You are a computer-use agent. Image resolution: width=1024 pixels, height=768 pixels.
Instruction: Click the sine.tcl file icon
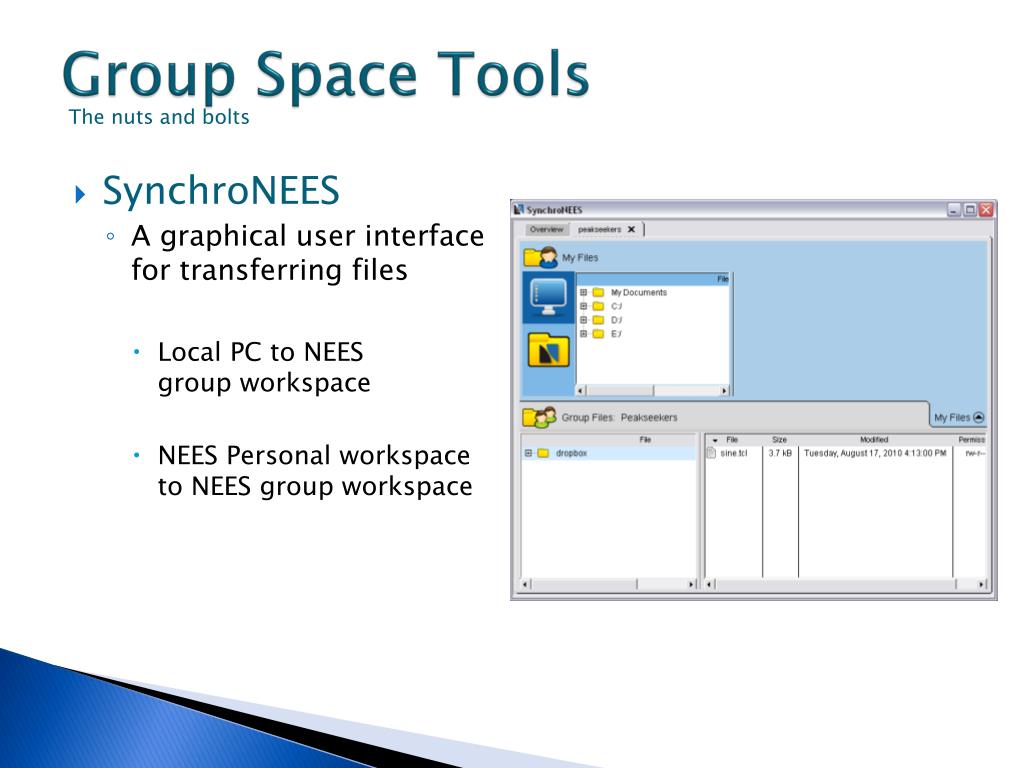(712, 453)
